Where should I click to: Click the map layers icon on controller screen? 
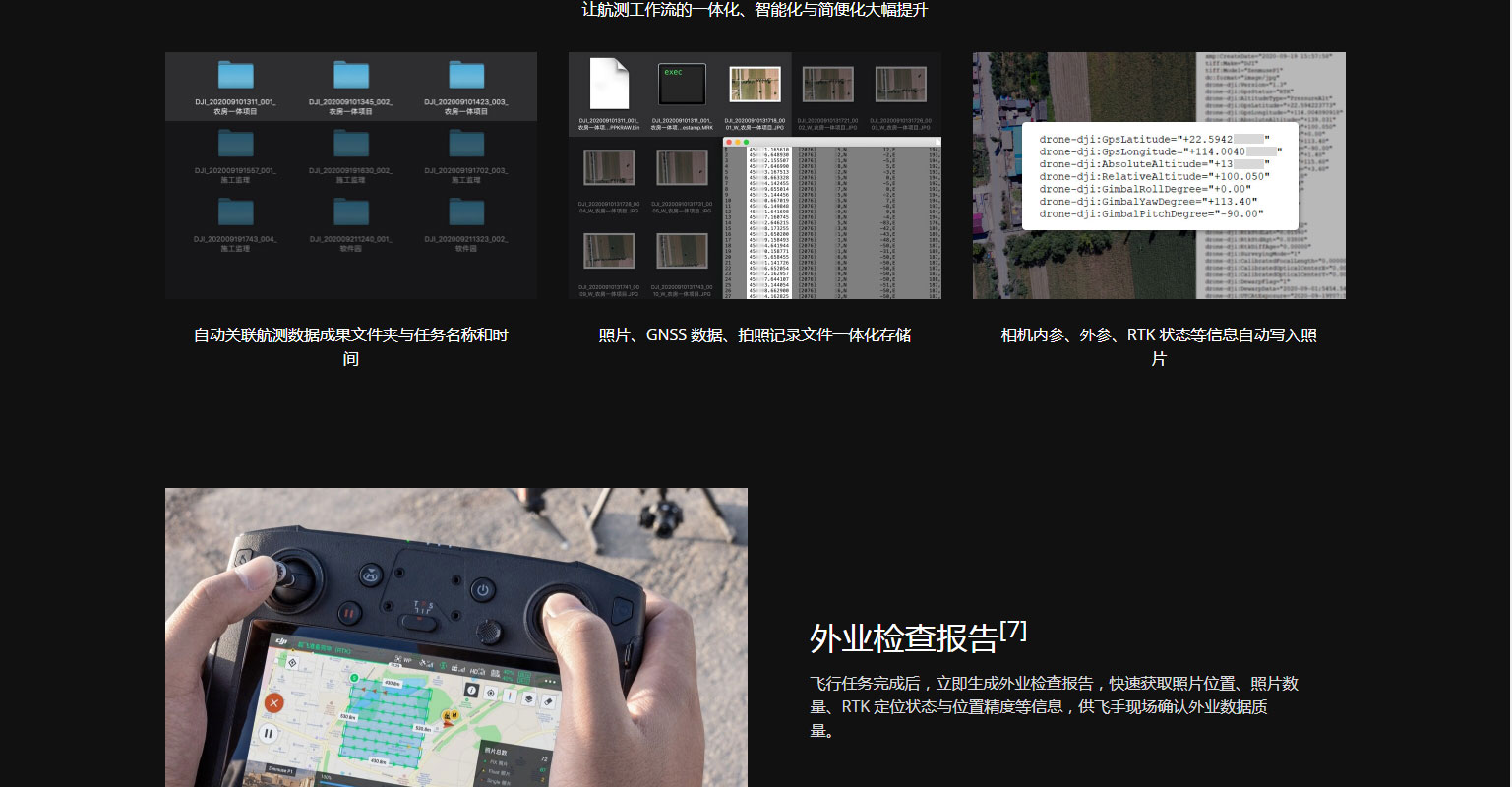coord(528,698)
